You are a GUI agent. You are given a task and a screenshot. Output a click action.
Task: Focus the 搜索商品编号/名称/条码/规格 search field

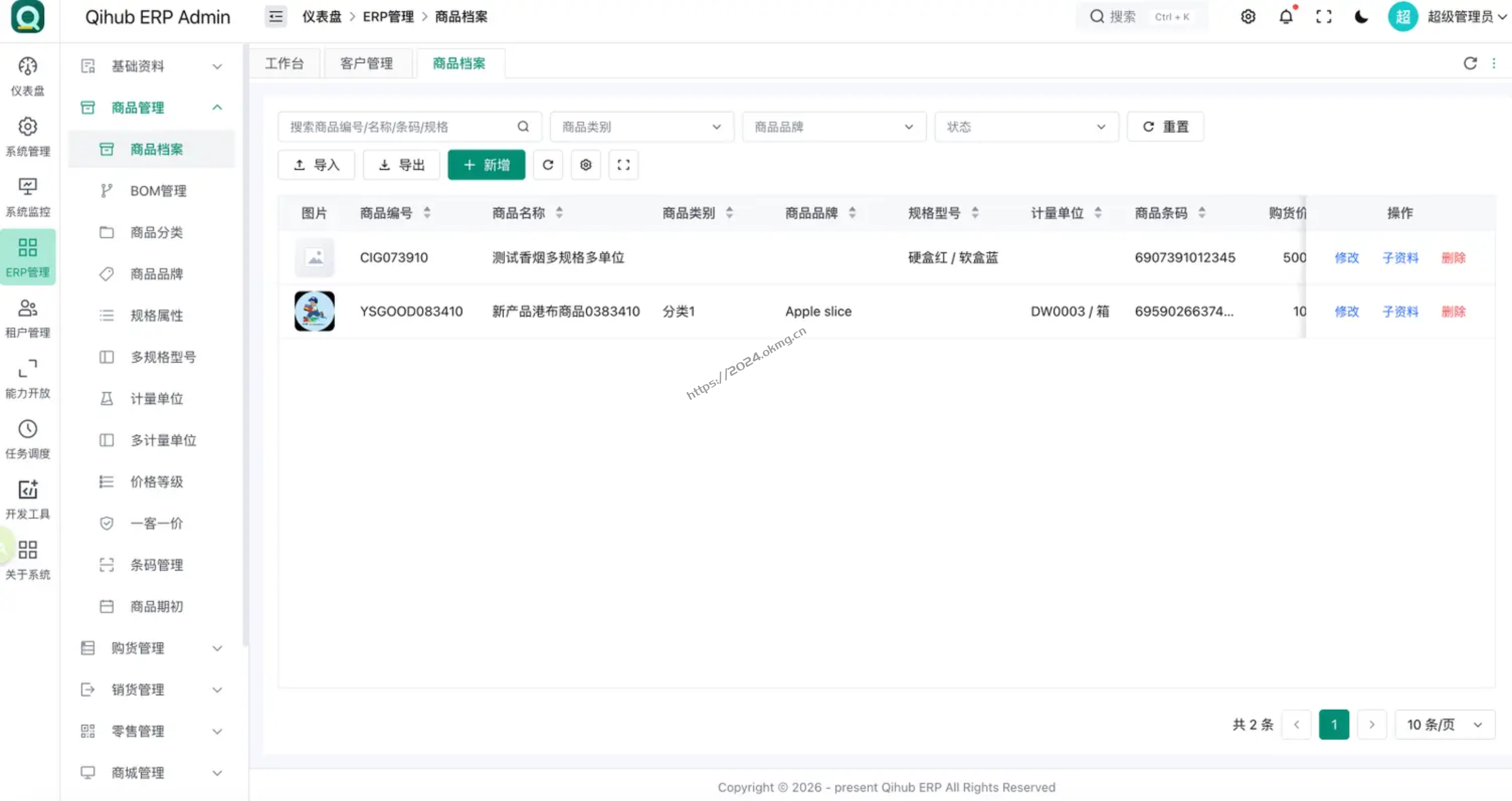[x=410, y=127]
